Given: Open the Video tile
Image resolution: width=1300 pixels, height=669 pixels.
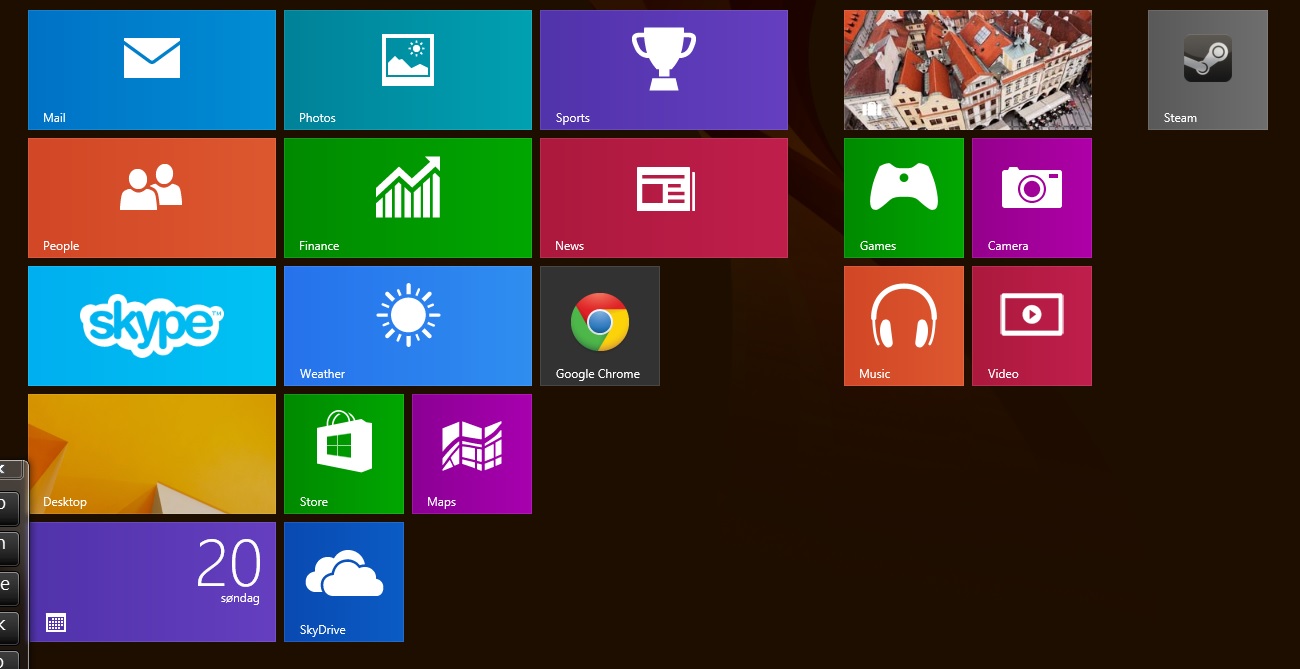Looking at the screenshot, I should tap(1032, 326).
